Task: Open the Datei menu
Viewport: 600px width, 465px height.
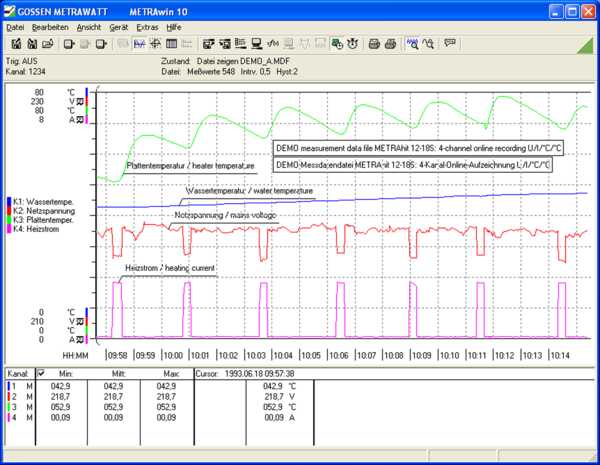Action: 15,27
